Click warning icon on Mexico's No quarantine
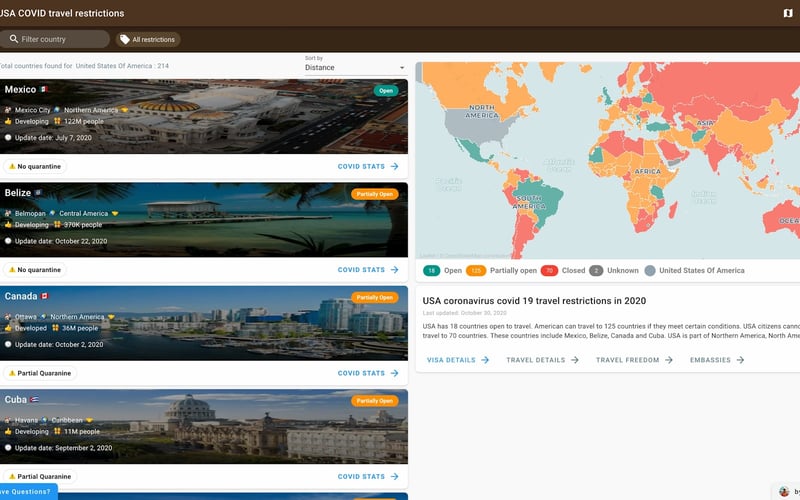Screen dimensions: 800x500 click(x=12, y=166)
